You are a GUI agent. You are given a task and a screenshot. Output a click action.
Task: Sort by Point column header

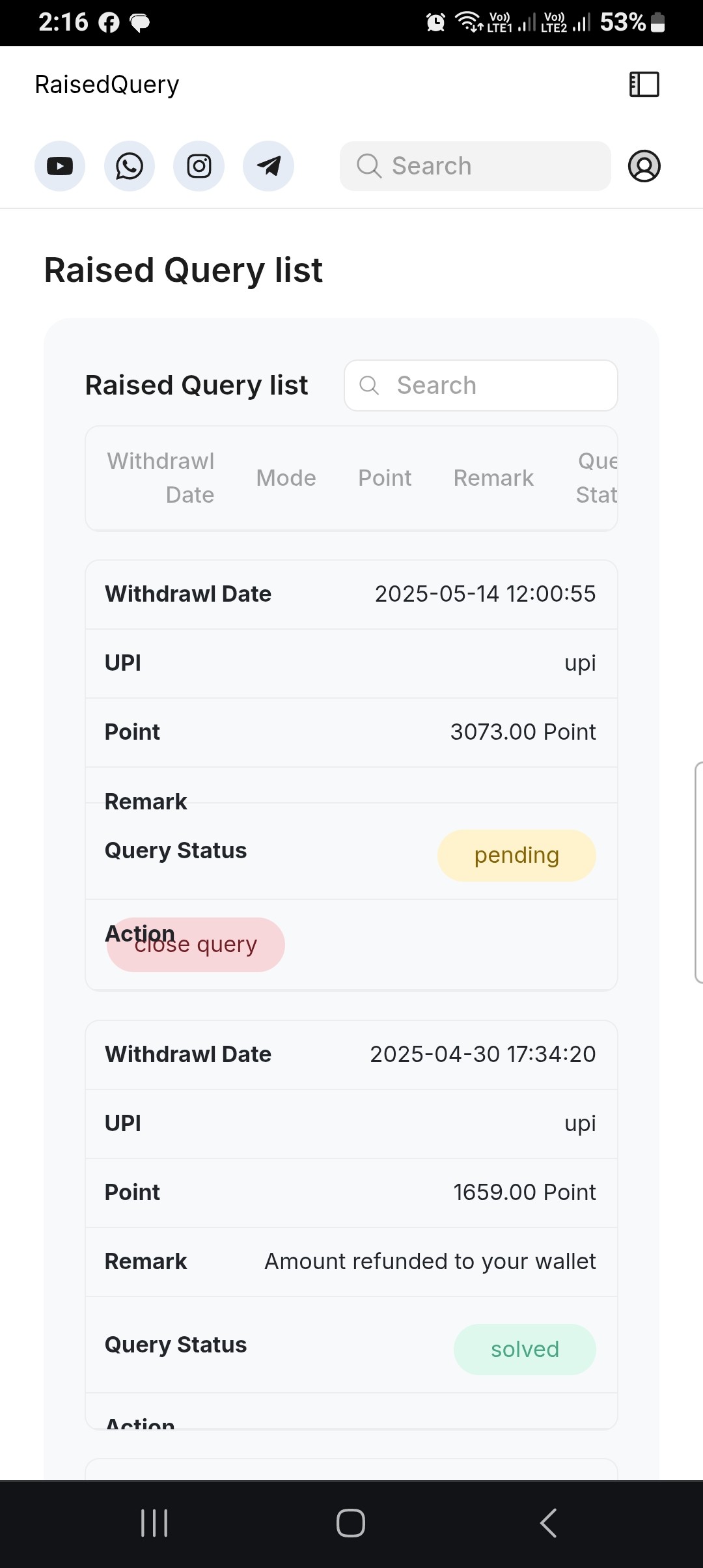385,478
